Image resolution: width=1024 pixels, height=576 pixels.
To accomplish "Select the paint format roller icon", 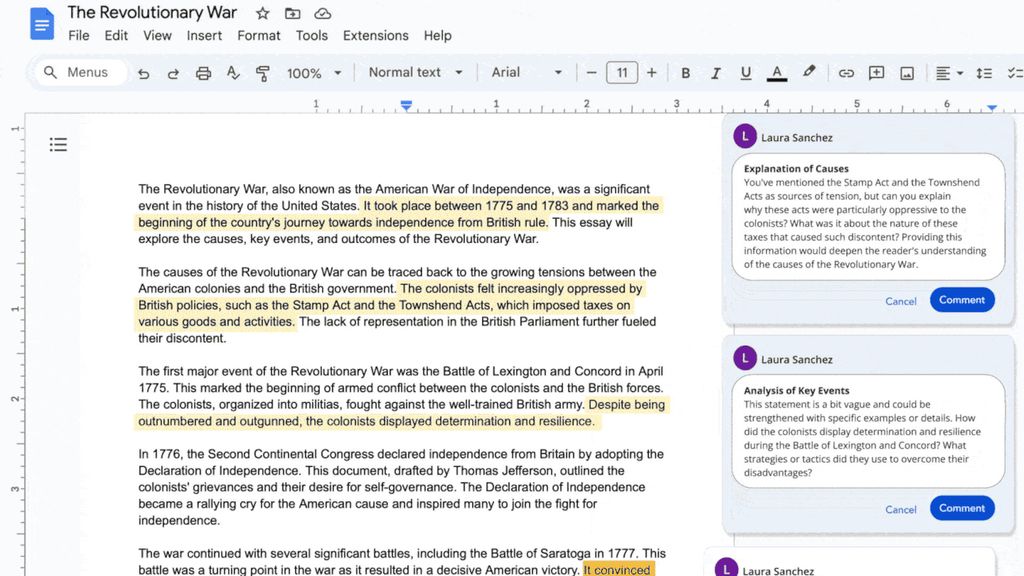I will [x=263, y=73].
